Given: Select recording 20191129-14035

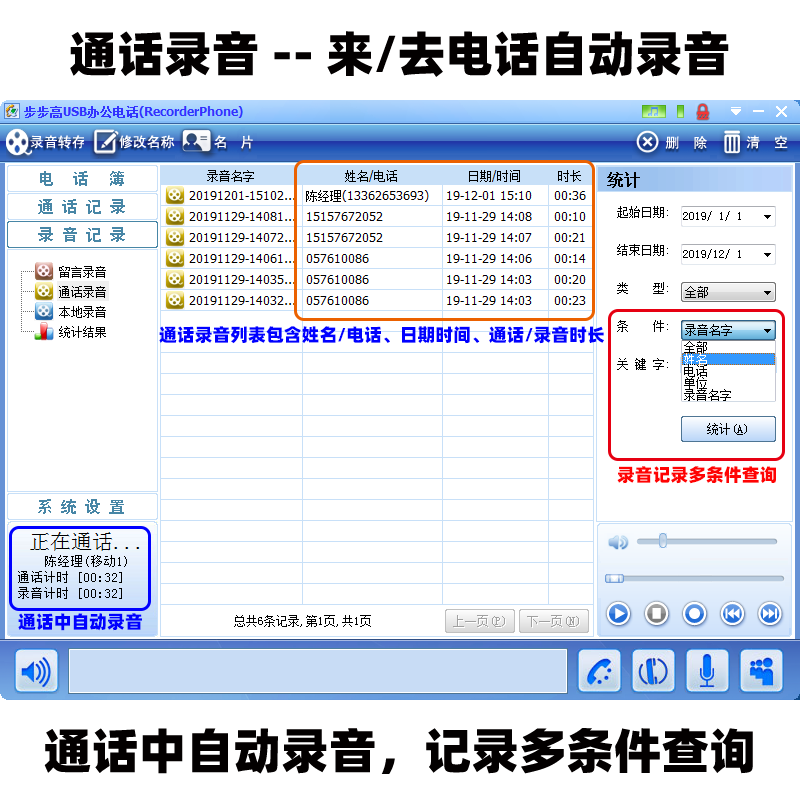Looking at the screenshot, I should pyautogui.click(x=377, y=280).
